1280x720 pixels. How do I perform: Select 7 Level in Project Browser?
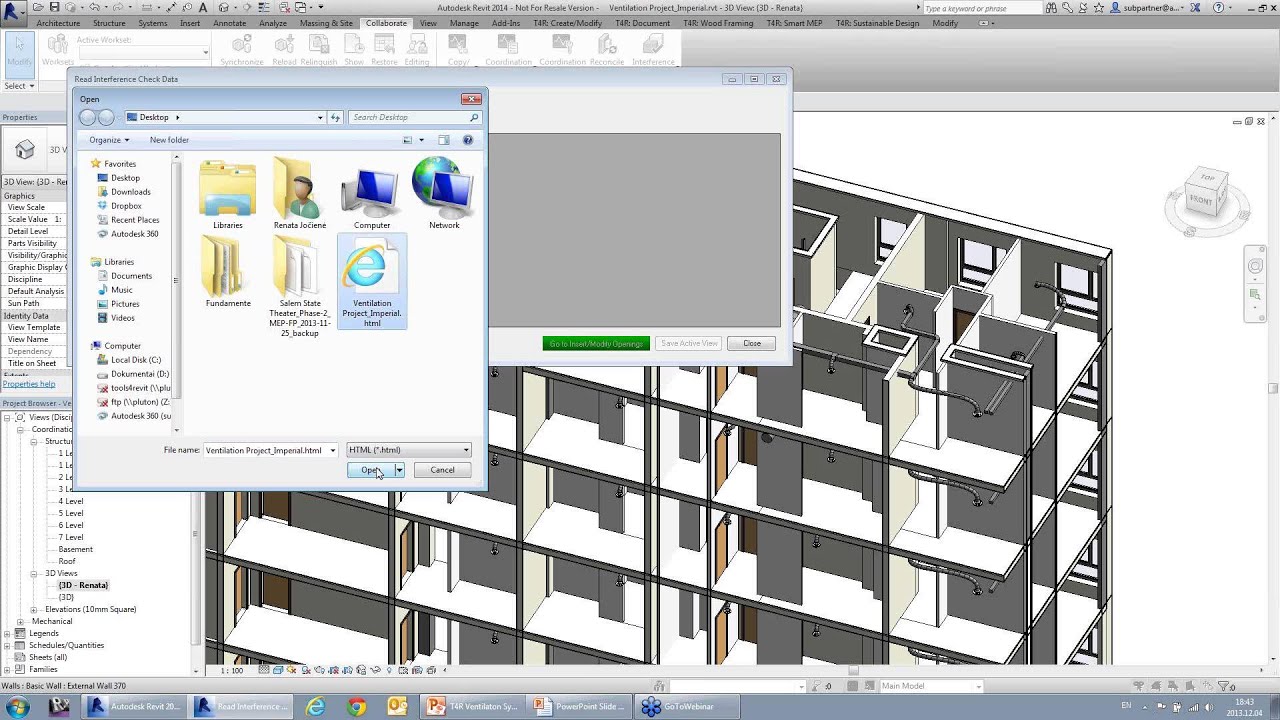click(71, 537)
